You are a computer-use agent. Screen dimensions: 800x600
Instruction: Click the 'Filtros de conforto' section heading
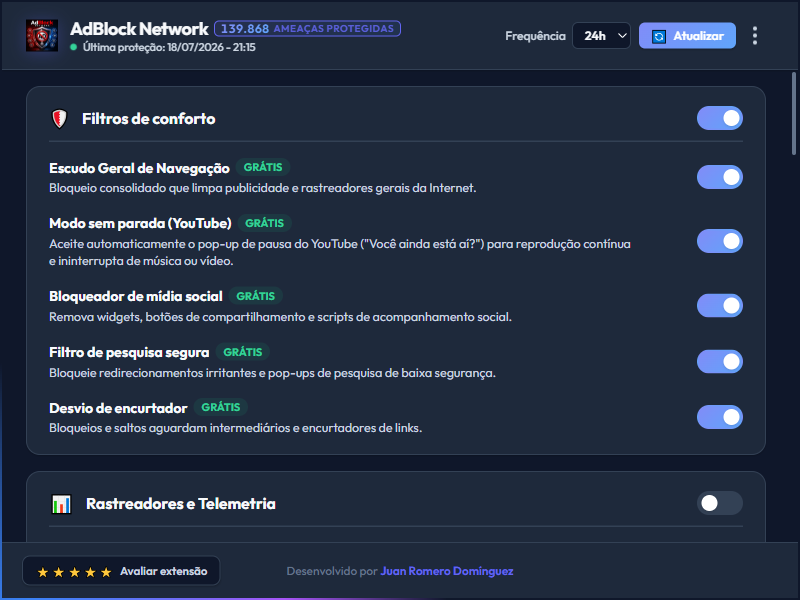click(148, 119)
